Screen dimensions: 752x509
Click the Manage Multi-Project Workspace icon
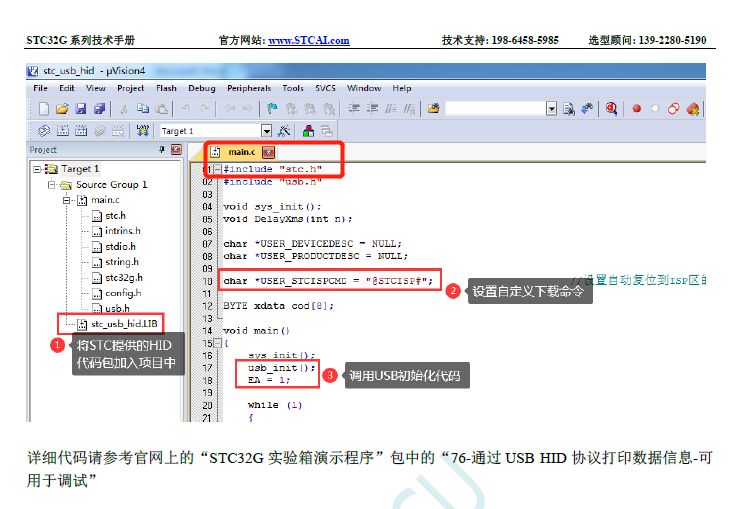327,130
